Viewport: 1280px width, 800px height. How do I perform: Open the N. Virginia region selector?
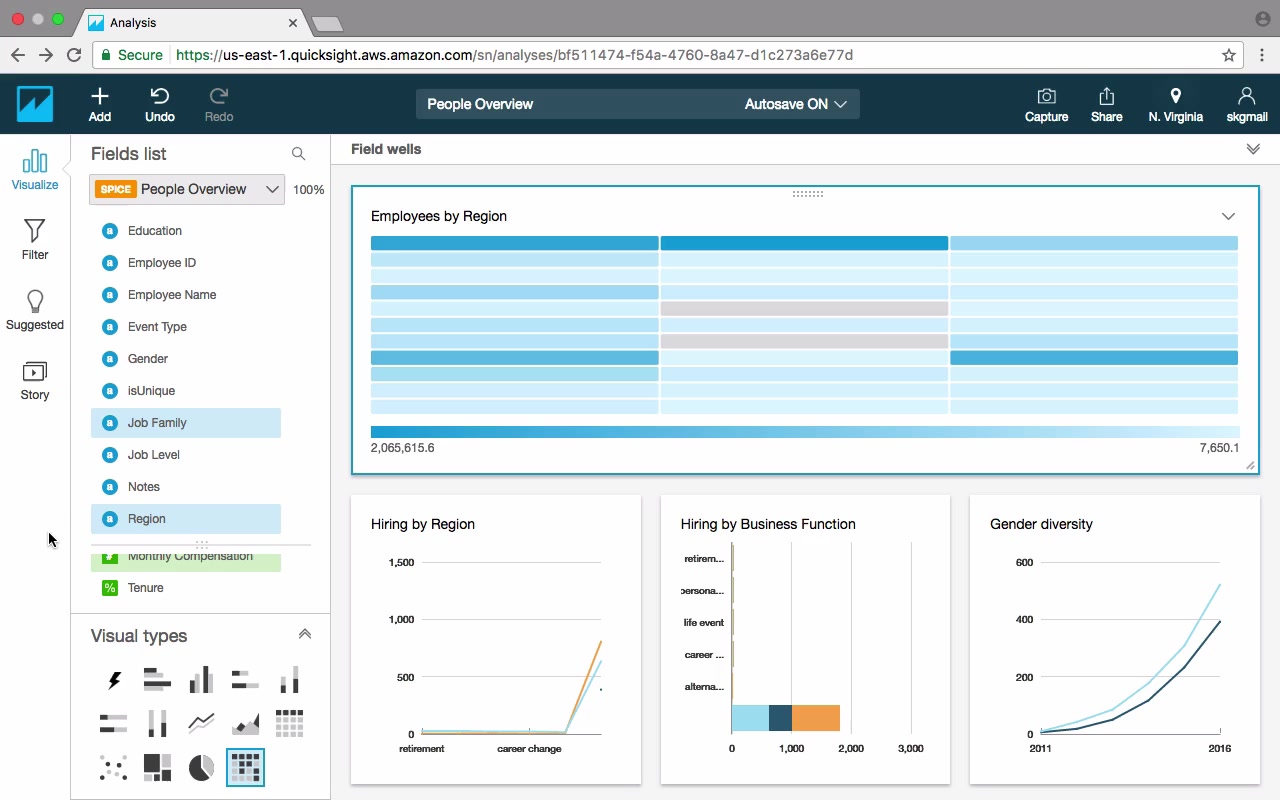point(1175,104)
